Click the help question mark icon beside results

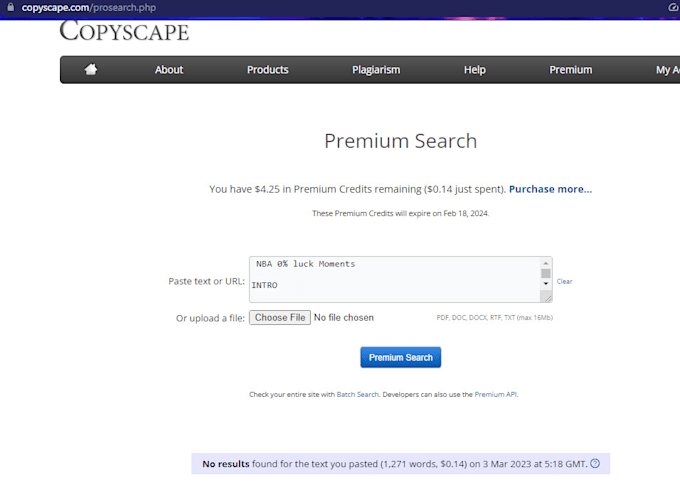[x=595, y=463]
